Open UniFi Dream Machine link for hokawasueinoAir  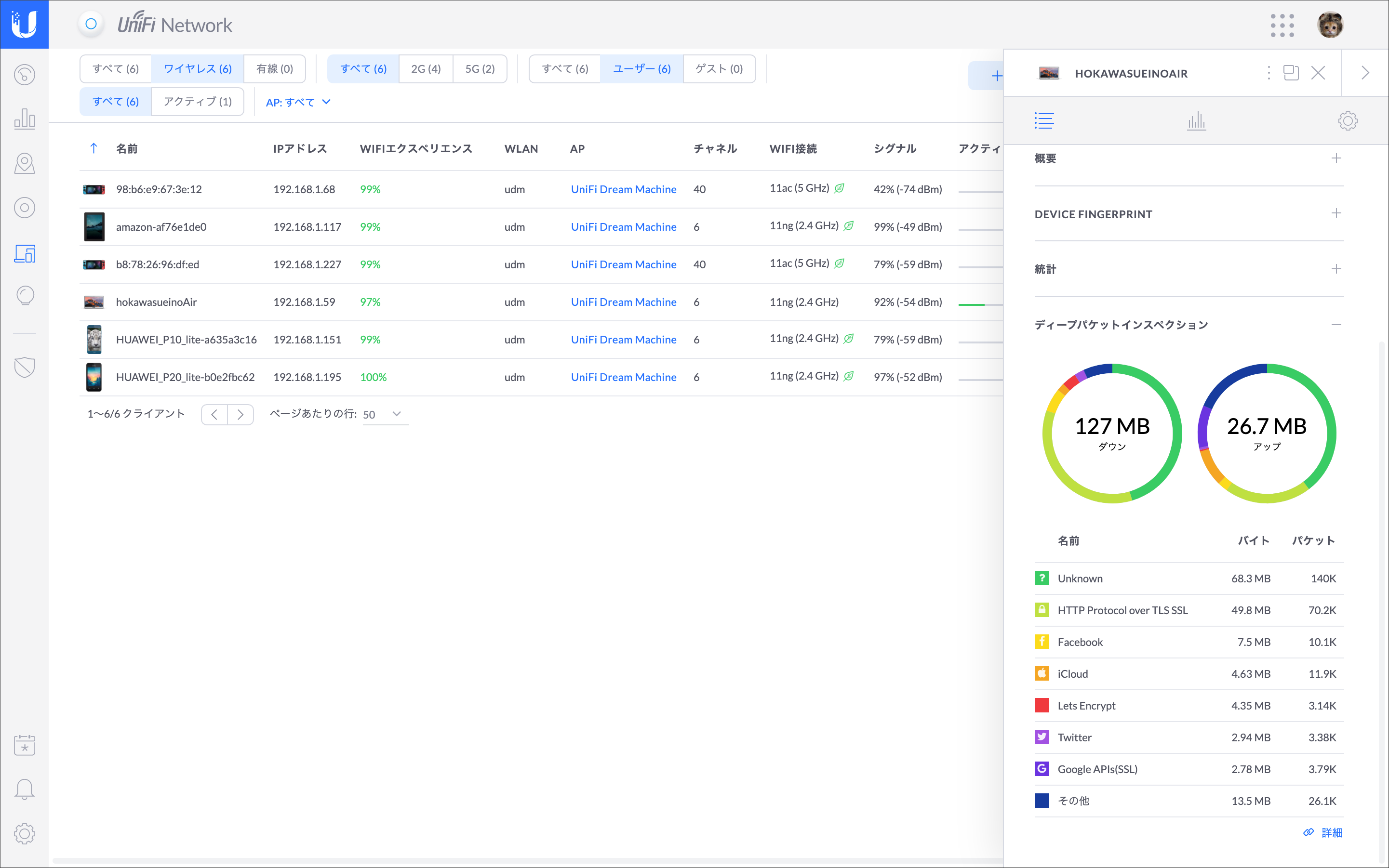(x=623, y=302)
